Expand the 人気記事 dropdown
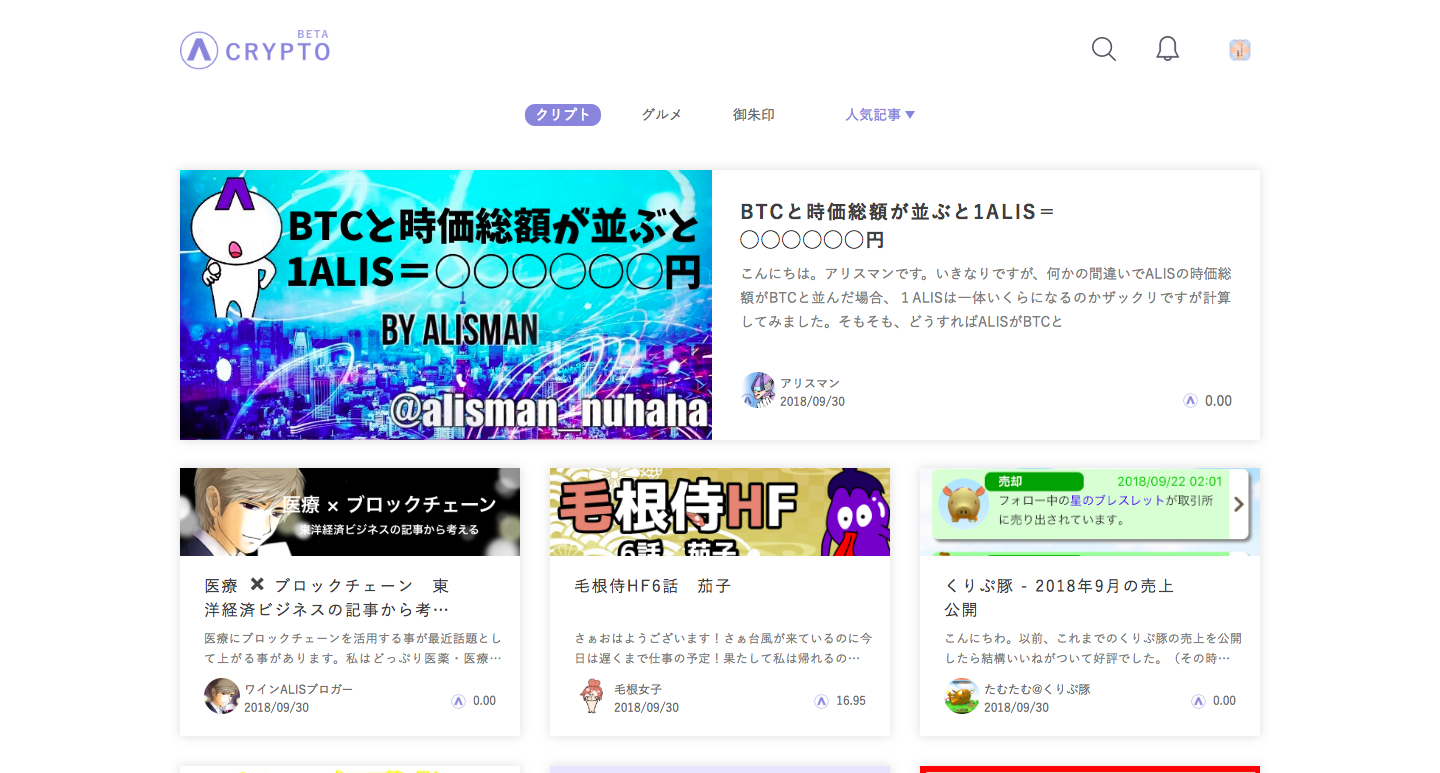This screenshot has width=1440, height=773. pyautogui.click(x=880, y=115)
